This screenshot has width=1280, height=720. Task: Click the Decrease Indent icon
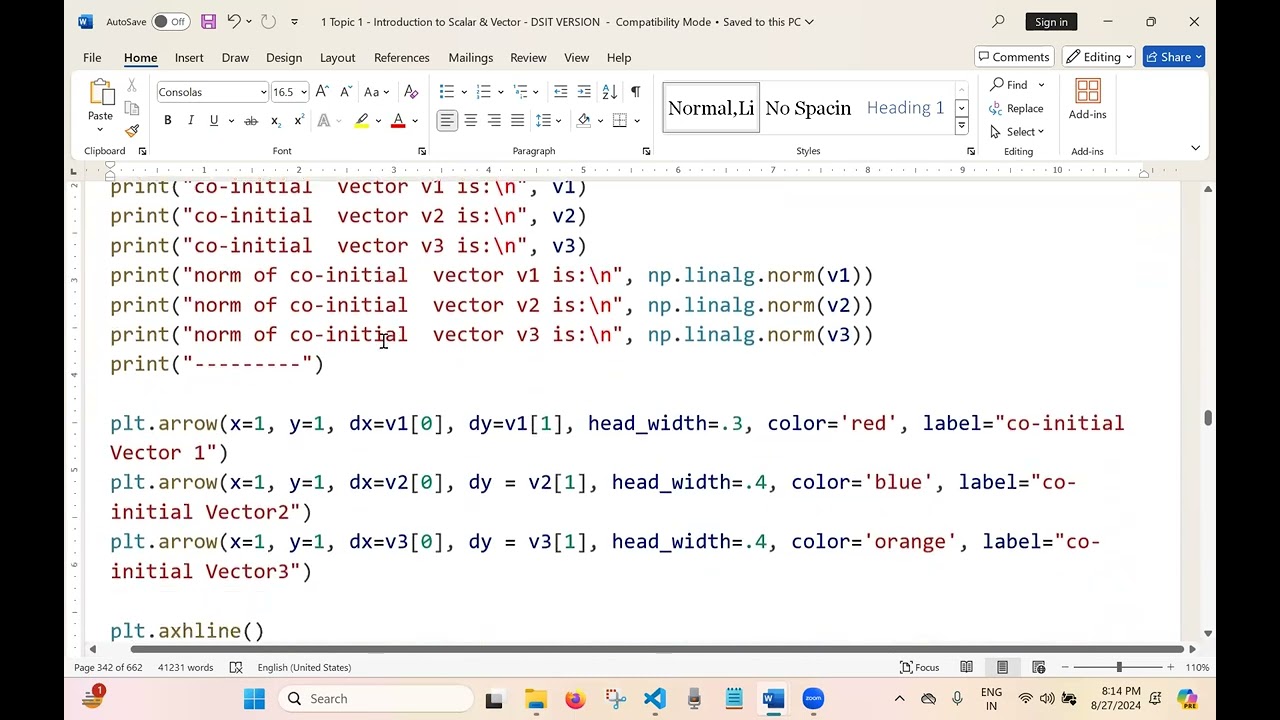pos(561,92)
